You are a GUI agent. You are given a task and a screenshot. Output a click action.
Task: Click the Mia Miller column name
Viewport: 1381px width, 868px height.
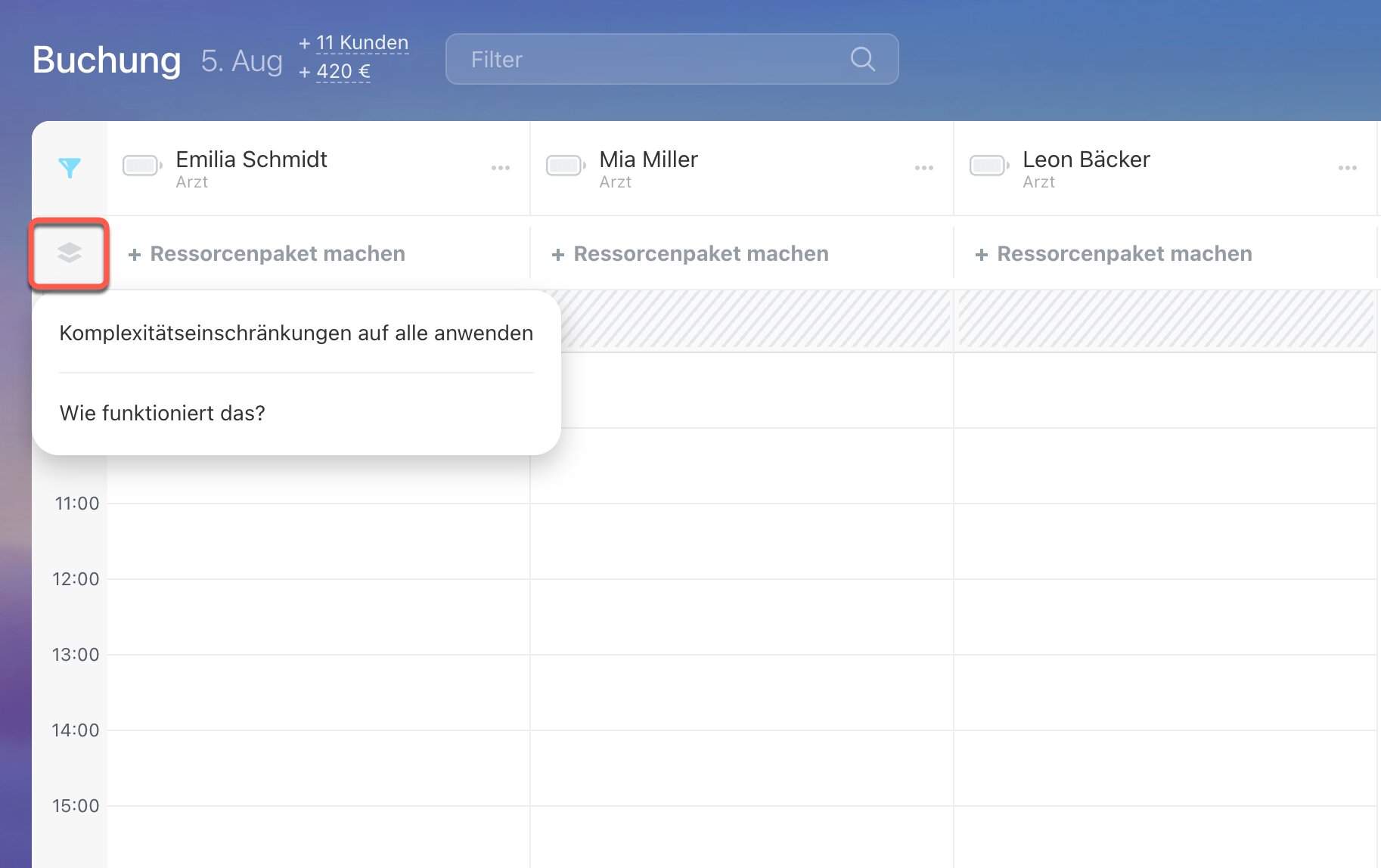click(x=649, y=159)
